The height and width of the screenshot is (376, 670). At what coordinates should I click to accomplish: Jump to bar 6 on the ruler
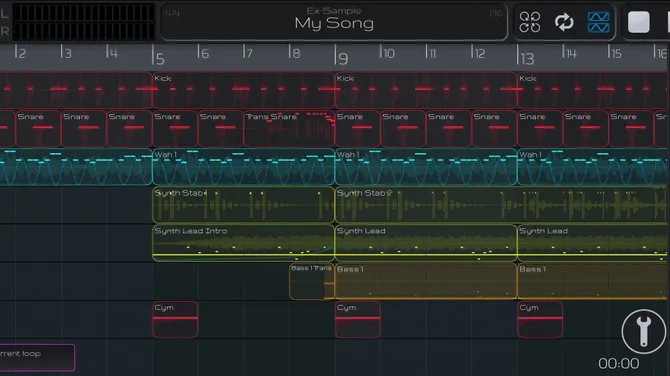coord(203,53)
